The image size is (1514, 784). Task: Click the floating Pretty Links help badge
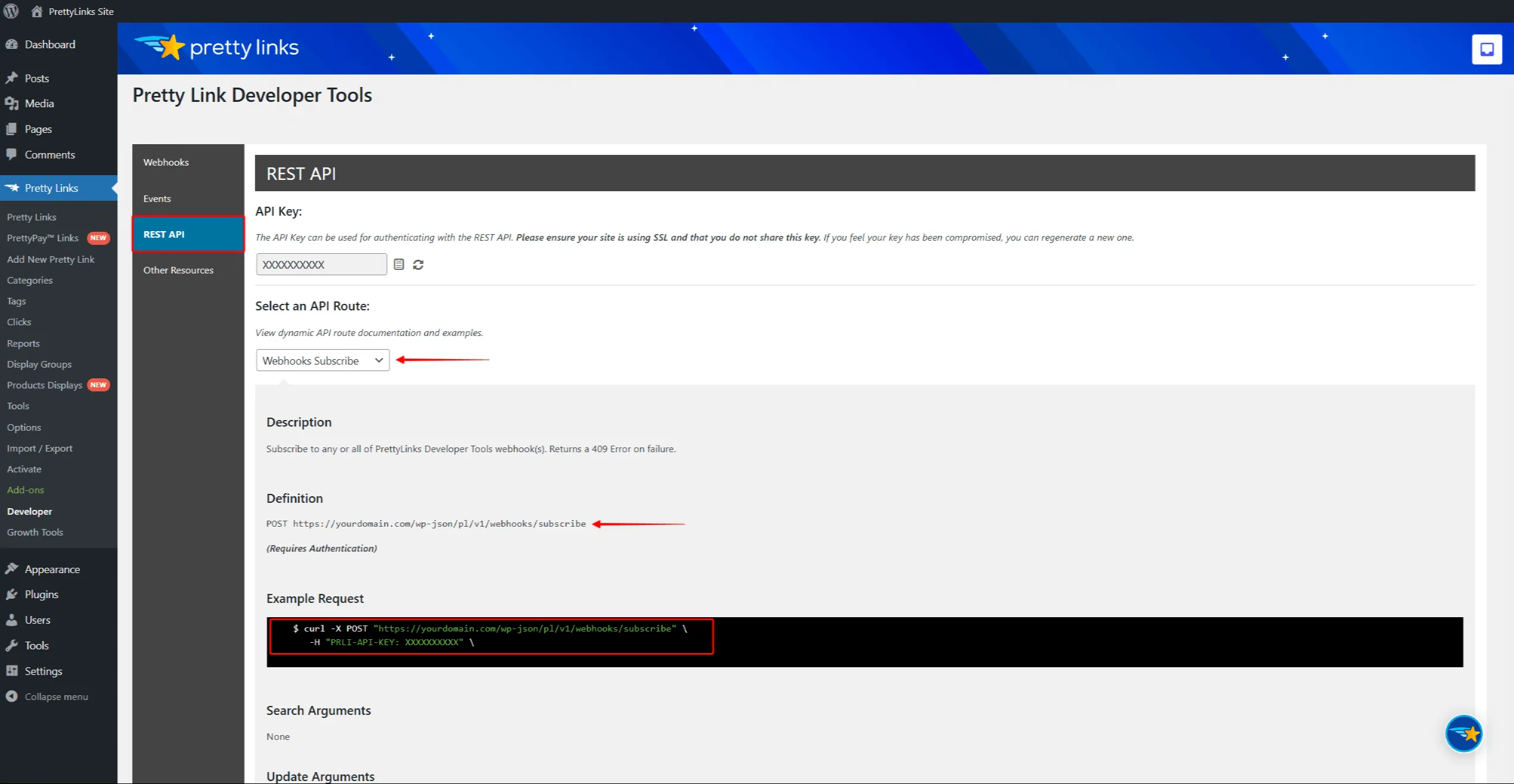click(1463, 733)
